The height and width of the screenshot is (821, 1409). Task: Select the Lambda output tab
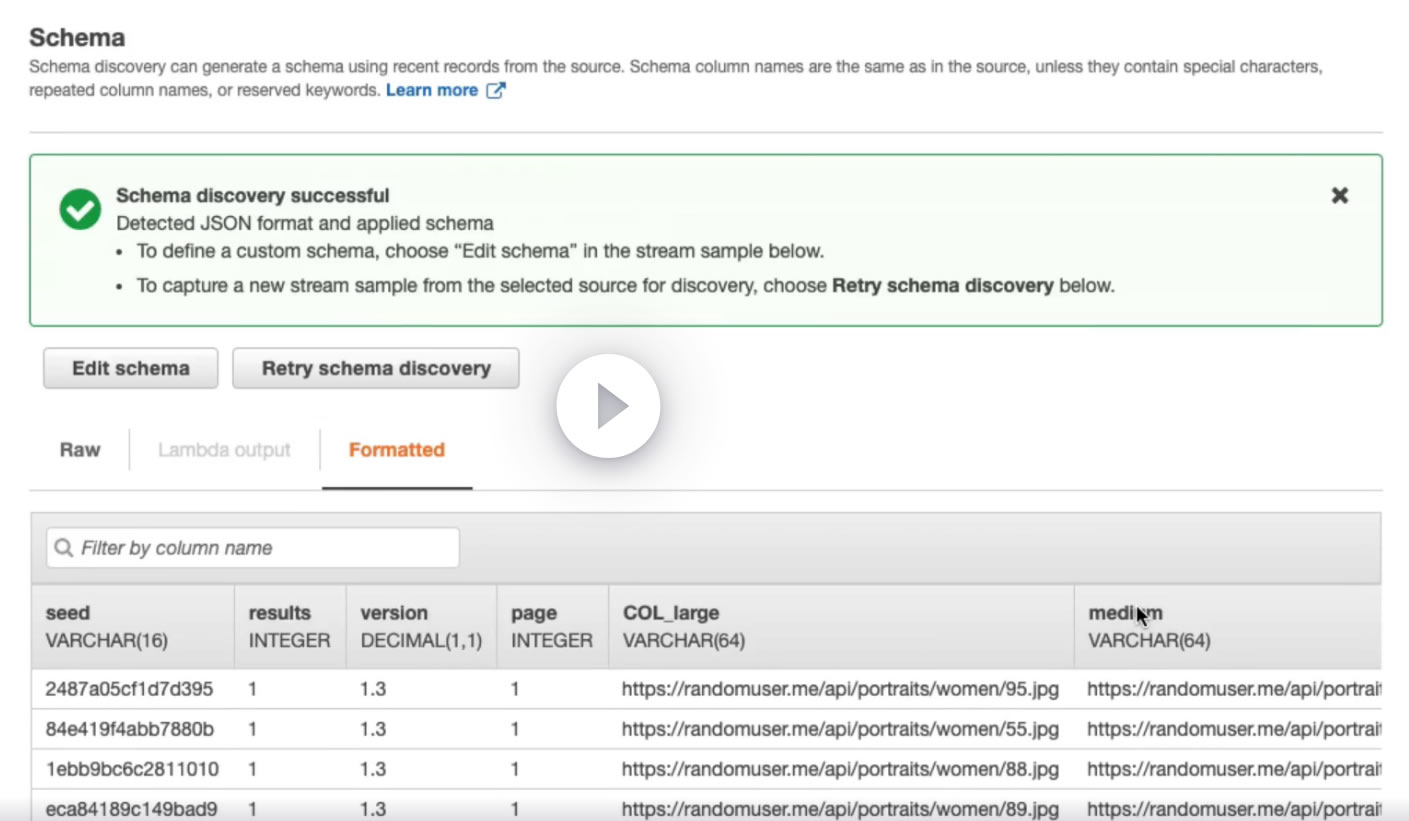tap(224, 450)
